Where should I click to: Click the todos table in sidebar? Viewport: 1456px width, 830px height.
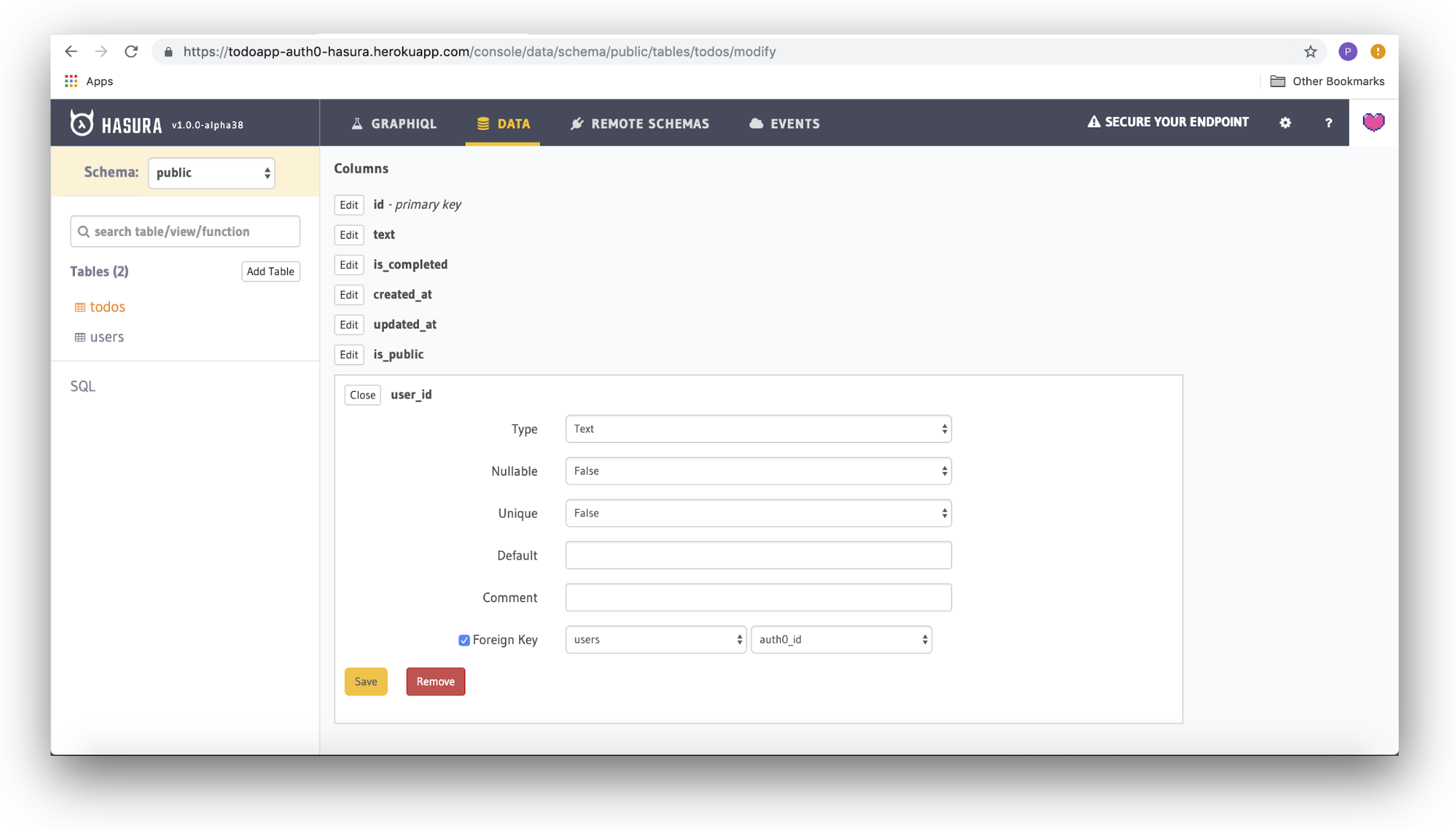coord(108,306)
